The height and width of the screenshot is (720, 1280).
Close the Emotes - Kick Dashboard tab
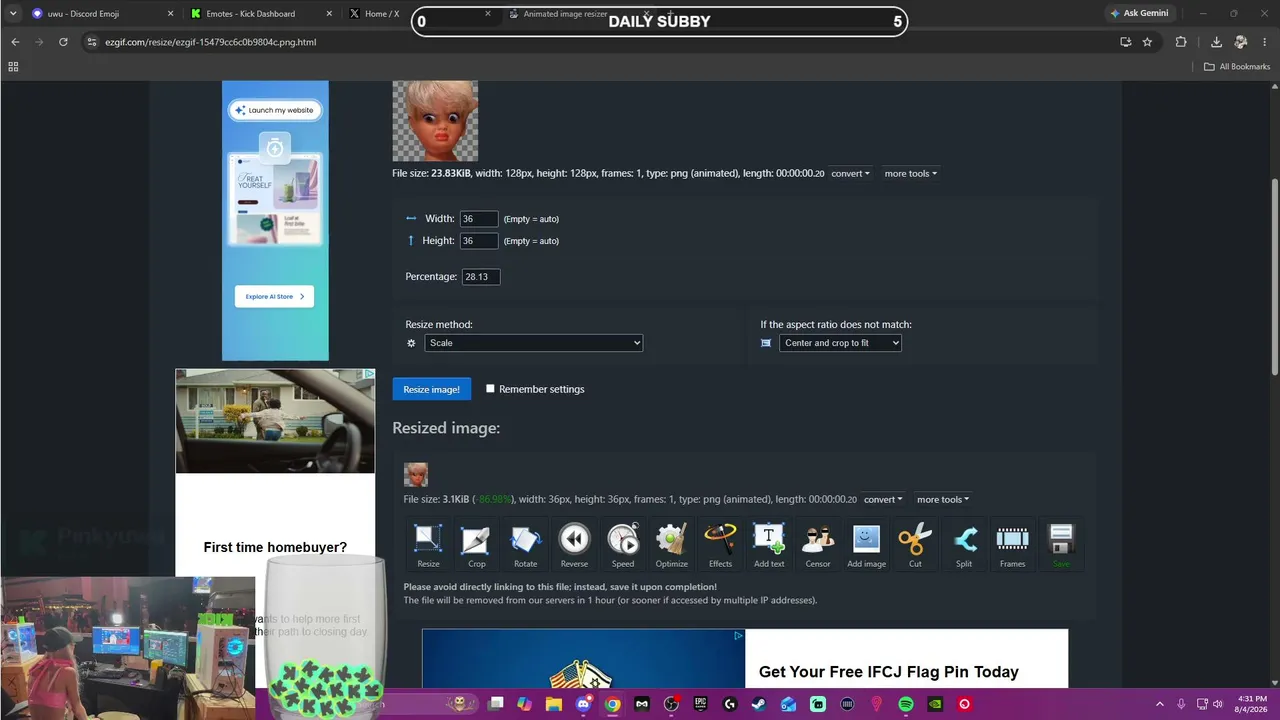pos(329,14)
